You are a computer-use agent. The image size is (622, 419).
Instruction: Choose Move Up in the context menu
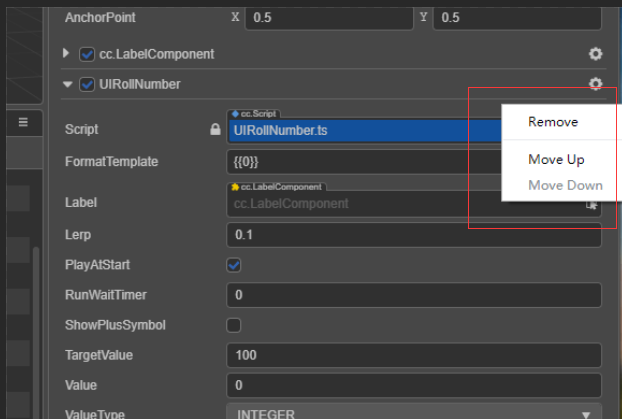[x=556, y=159]
